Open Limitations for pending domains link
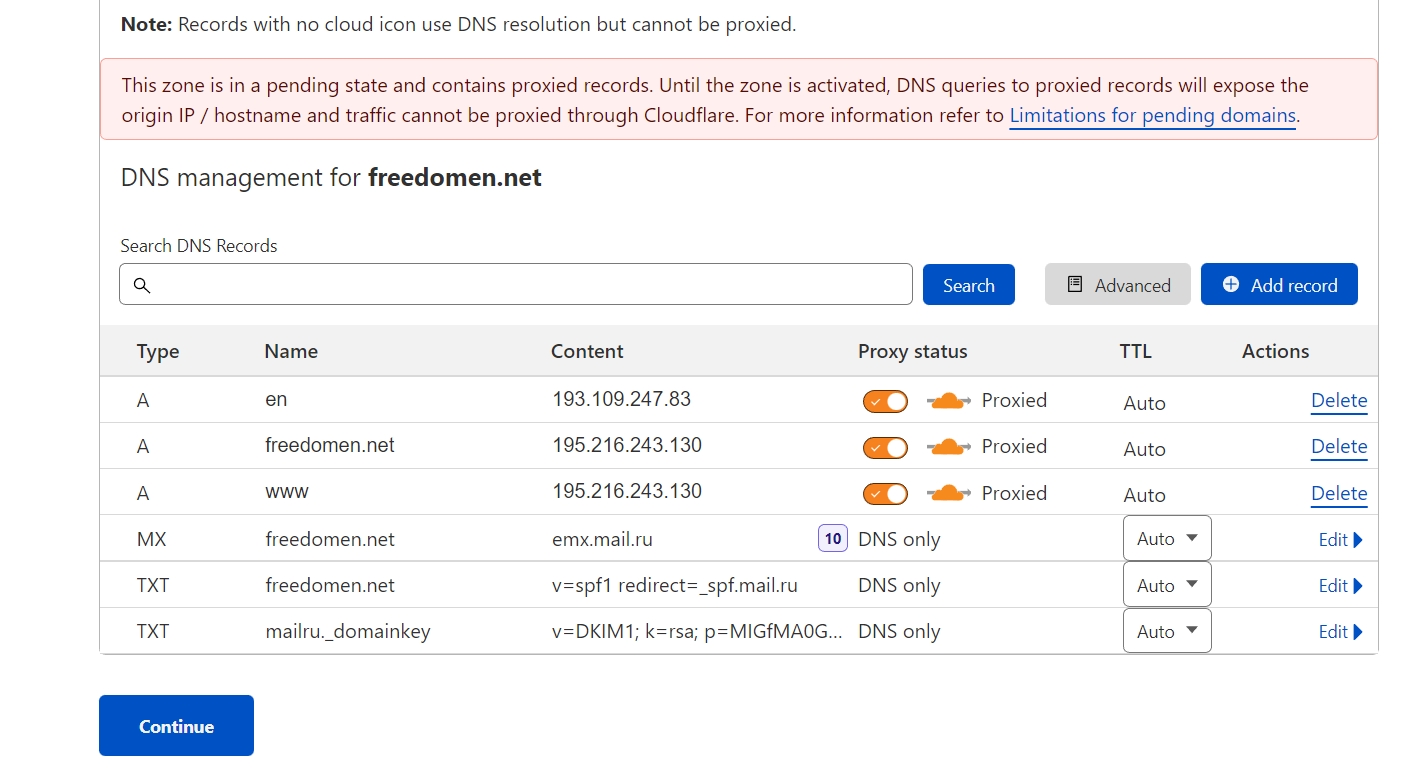Image resolution: width=1402 pixels, height=777 pixels. tap(1152, 116)
